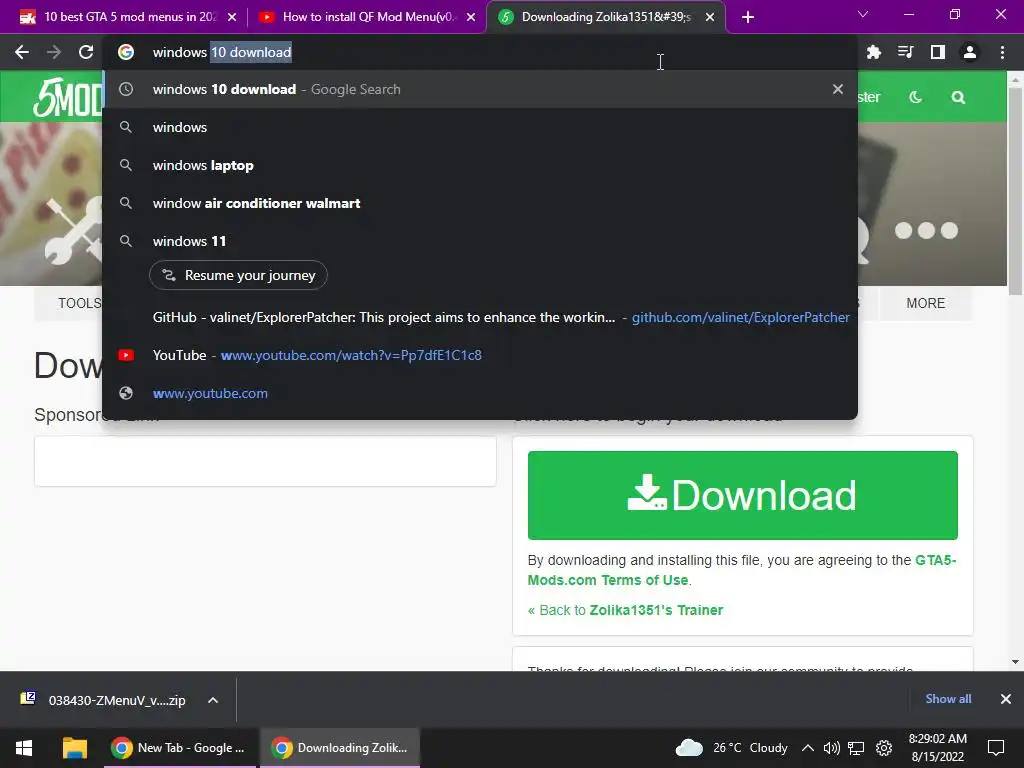Open the tab search chevron dropdown
1024x768 pixels.
(863, 14)
